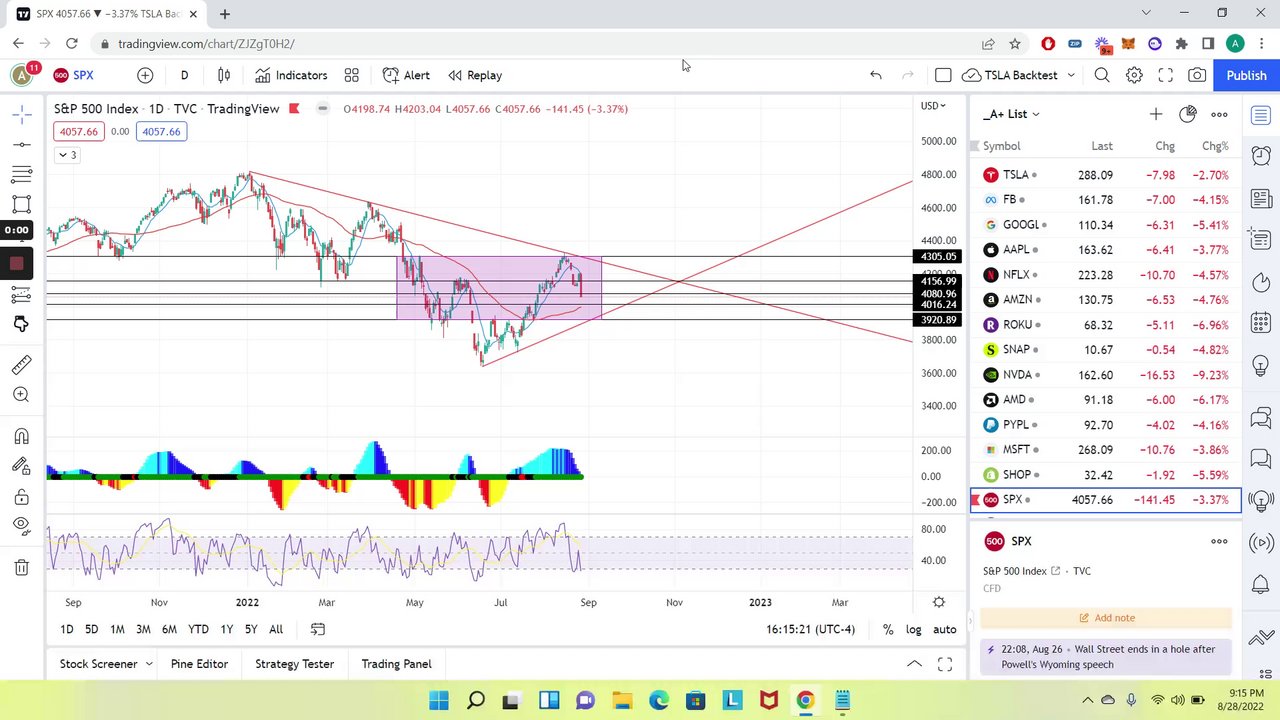Open the trend line drawing tool
This screenshot has width=1280, height=720.
21,145
